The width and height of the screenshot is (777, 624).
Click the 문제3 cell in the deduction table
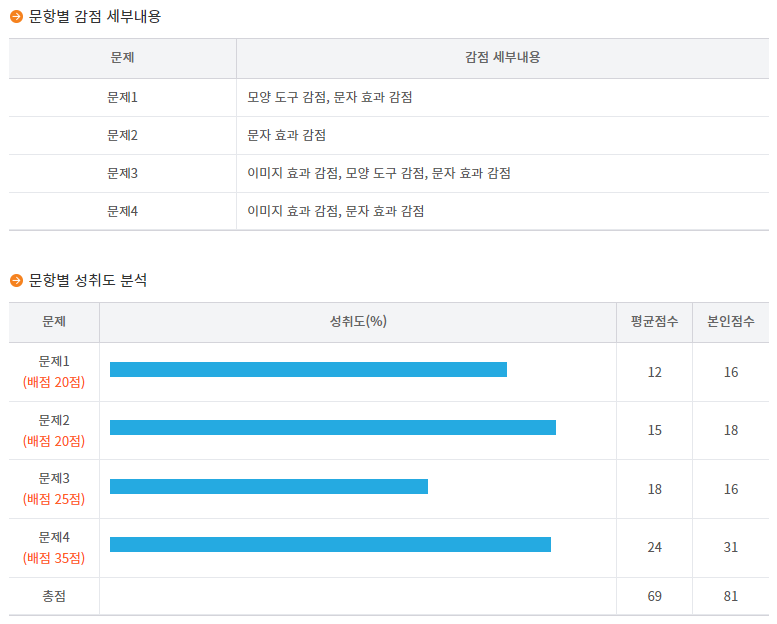(x=122, y=173)
